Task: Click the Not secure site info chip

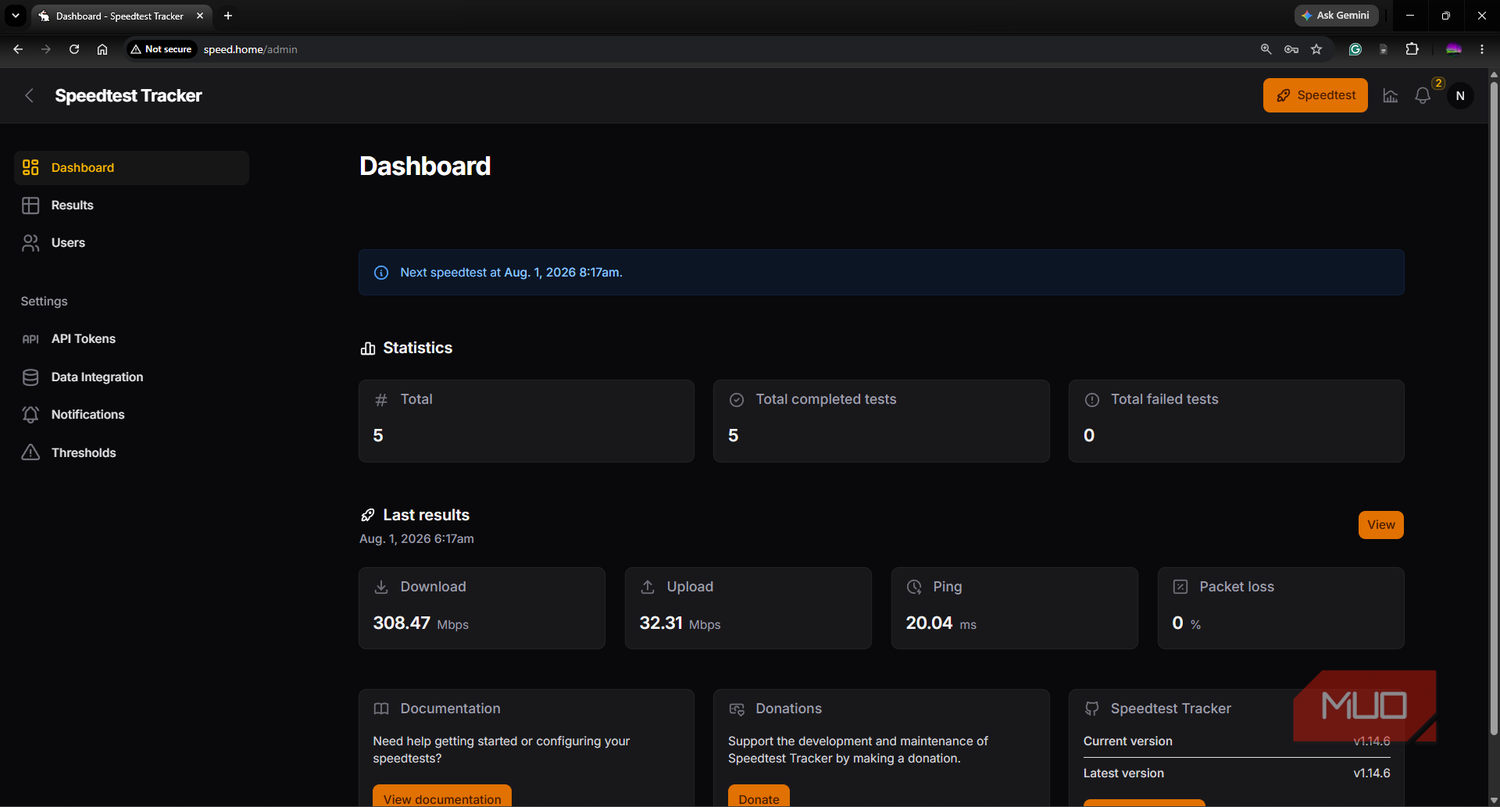Action: pyautogui.click(x=161, y=49)
